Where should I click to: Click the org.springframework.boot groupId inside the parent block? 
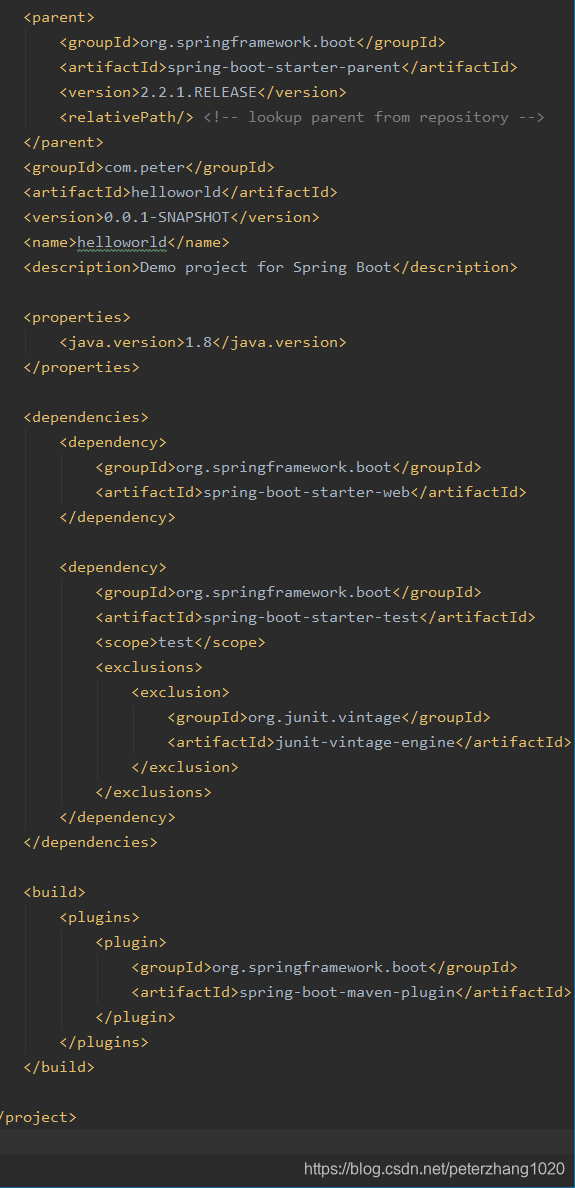point(248,42)
